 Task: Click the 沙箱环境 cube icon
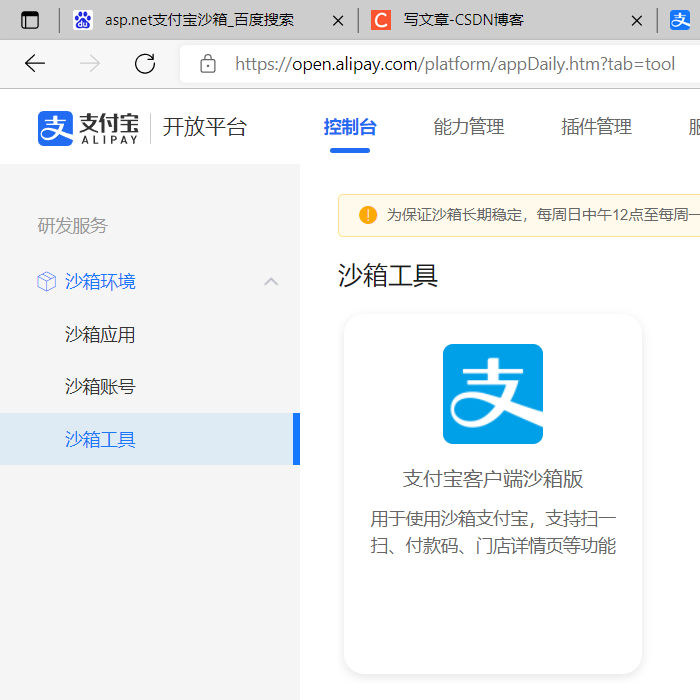coord(46,282)
